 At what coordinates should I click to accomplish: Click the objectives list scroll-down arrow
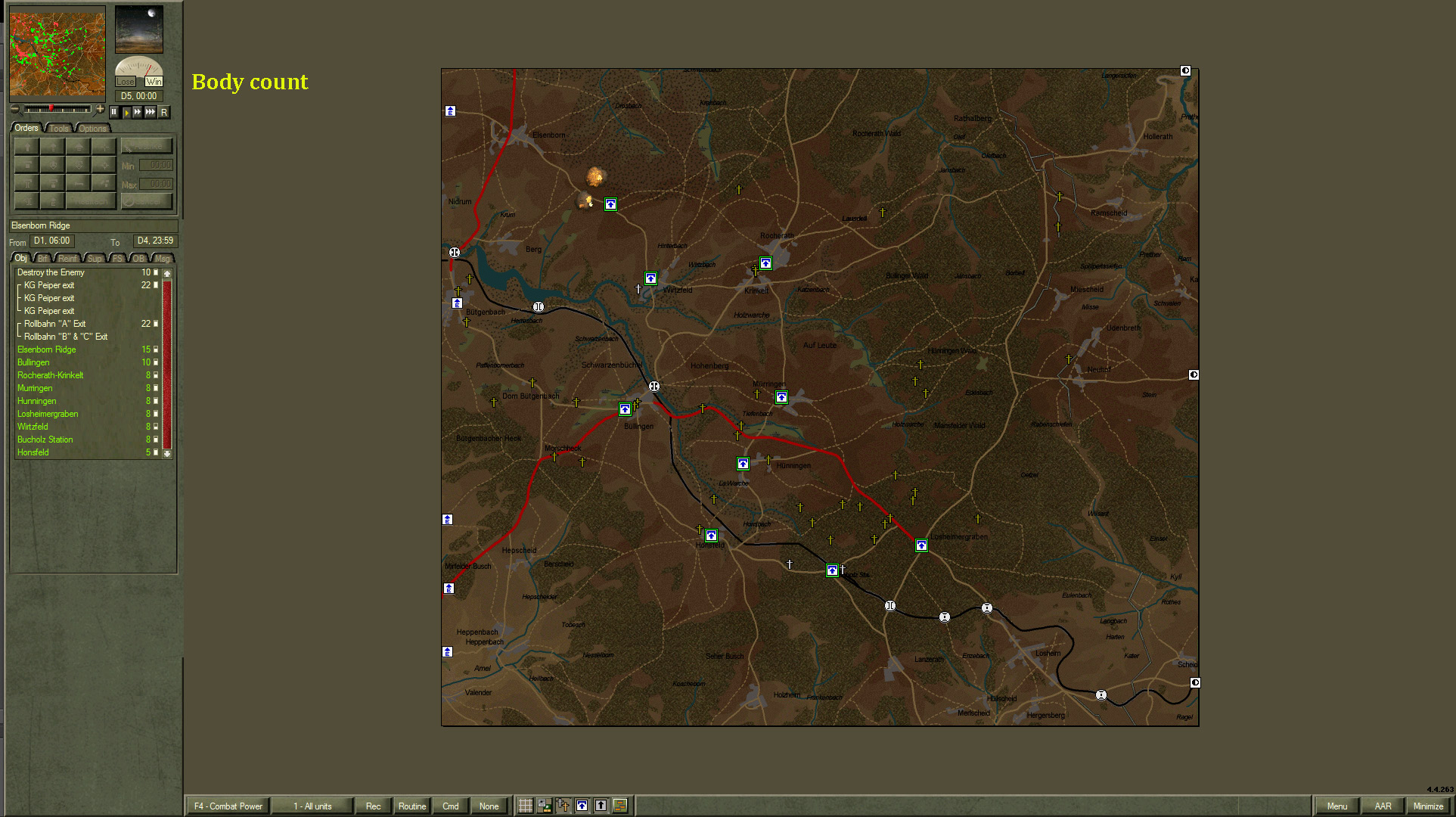pyautogui.click(x=167, y=453)
